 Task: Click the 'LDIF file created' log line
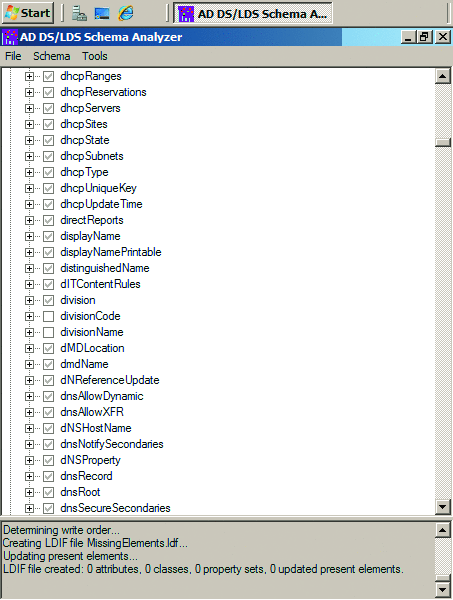(x=203, y=569)
